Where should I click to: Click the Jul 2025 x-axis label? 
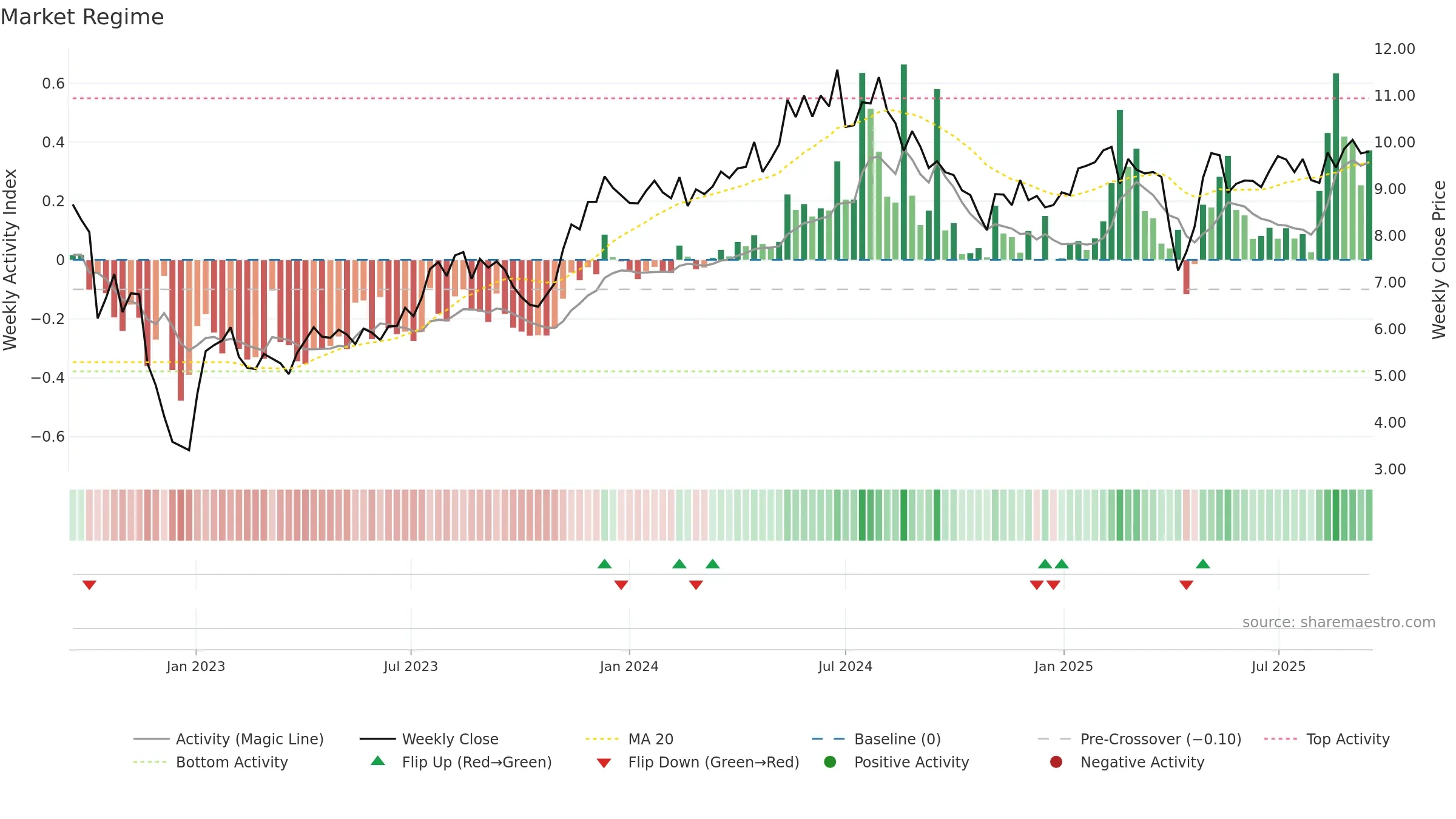click(1278, 666)
